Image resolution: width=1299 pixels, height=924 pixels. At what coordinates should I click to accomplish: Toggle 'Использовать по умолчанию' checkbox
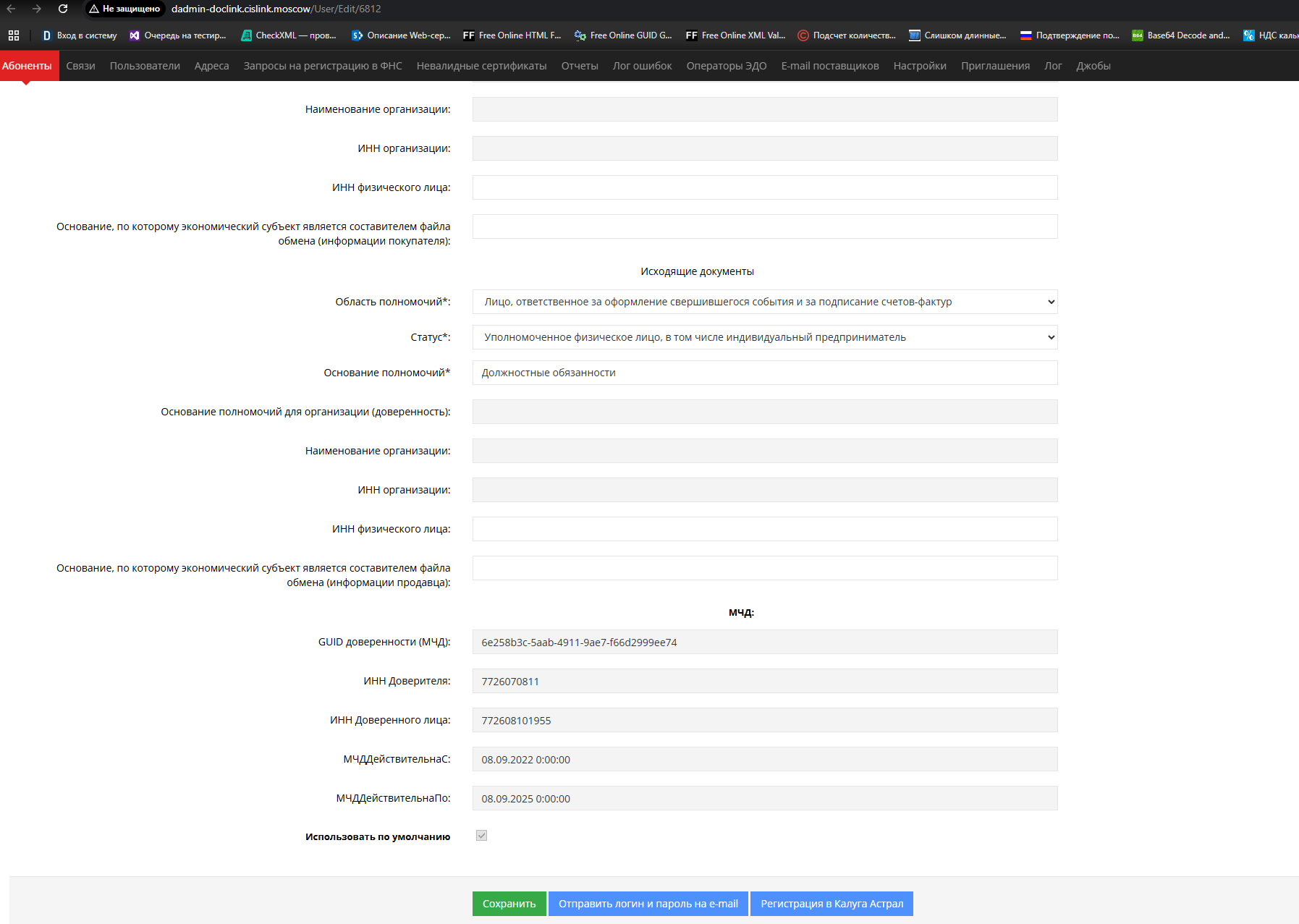(x=481, y=836)
